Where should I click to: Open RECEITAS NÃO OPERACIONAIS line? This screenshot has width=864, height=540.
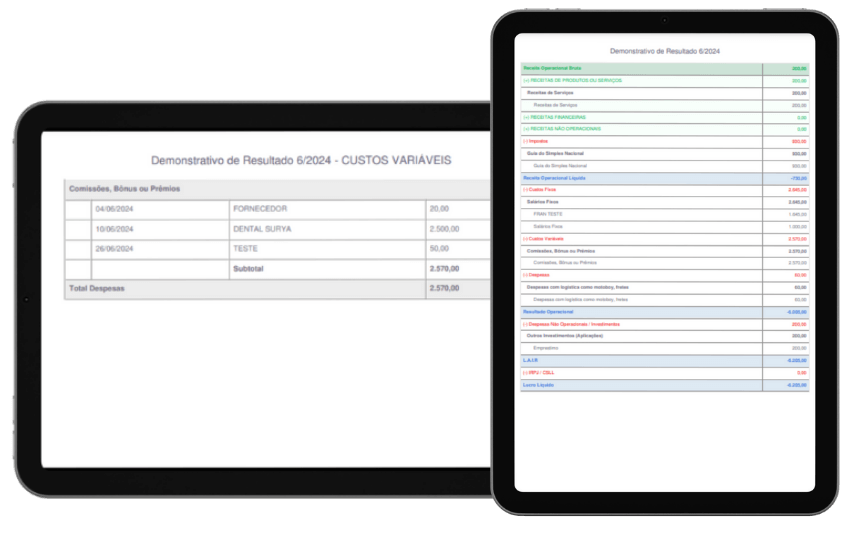tap(565, 129)
